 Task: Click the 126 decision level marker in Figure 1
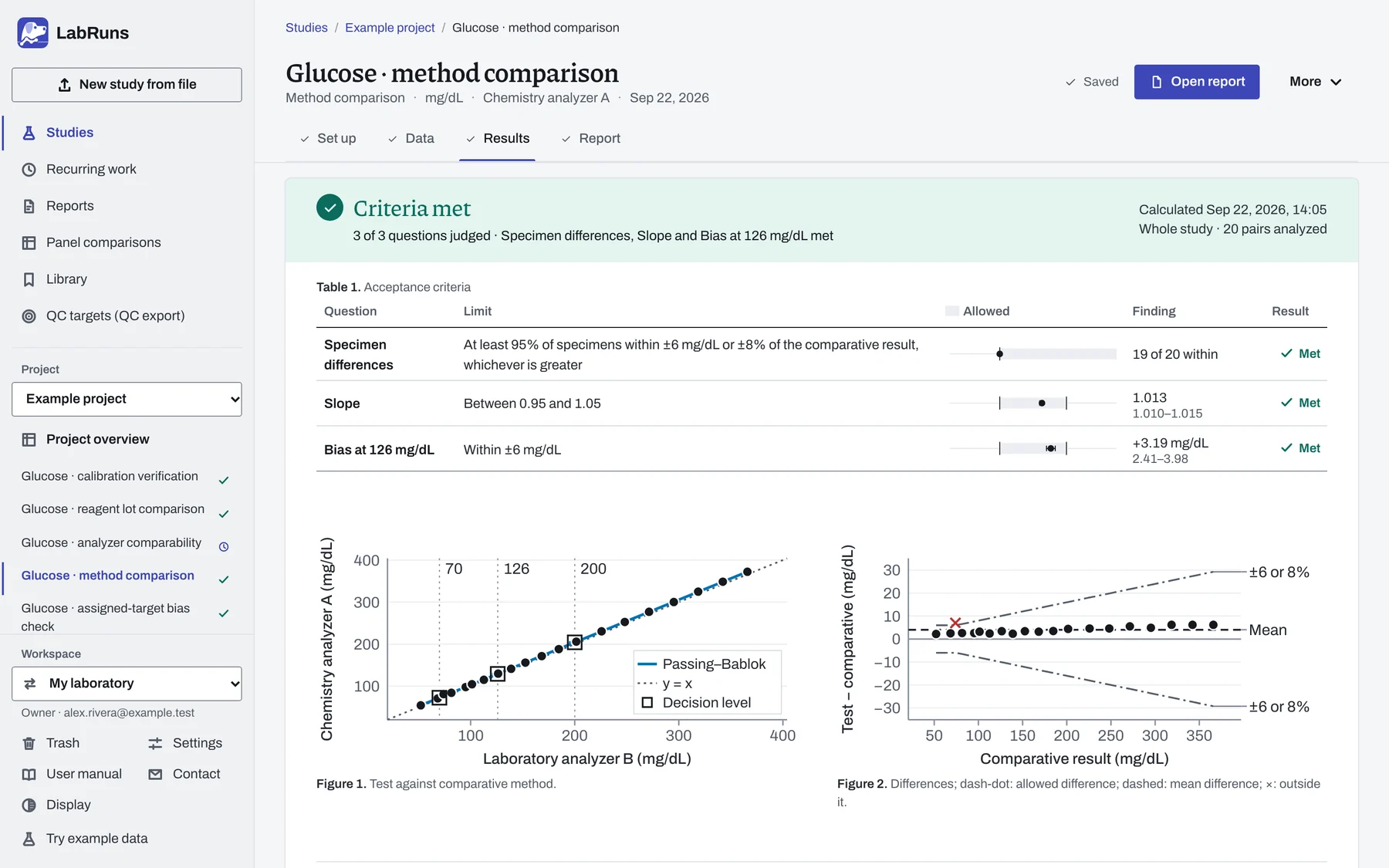tap(498, 674)
